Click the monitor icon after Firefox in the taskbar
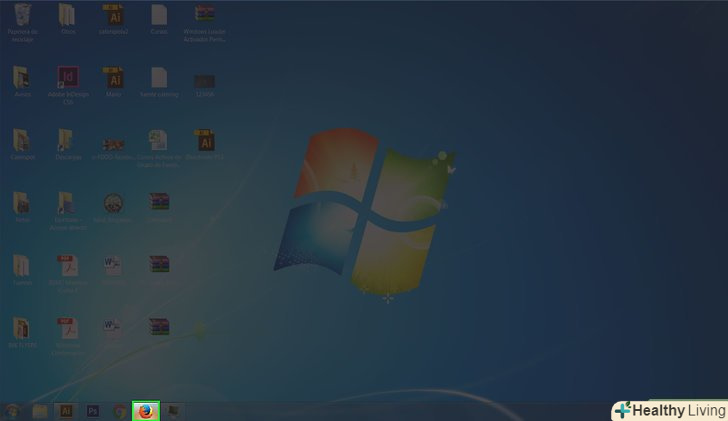This screenshot has height=421, width=728. [173, 411]
